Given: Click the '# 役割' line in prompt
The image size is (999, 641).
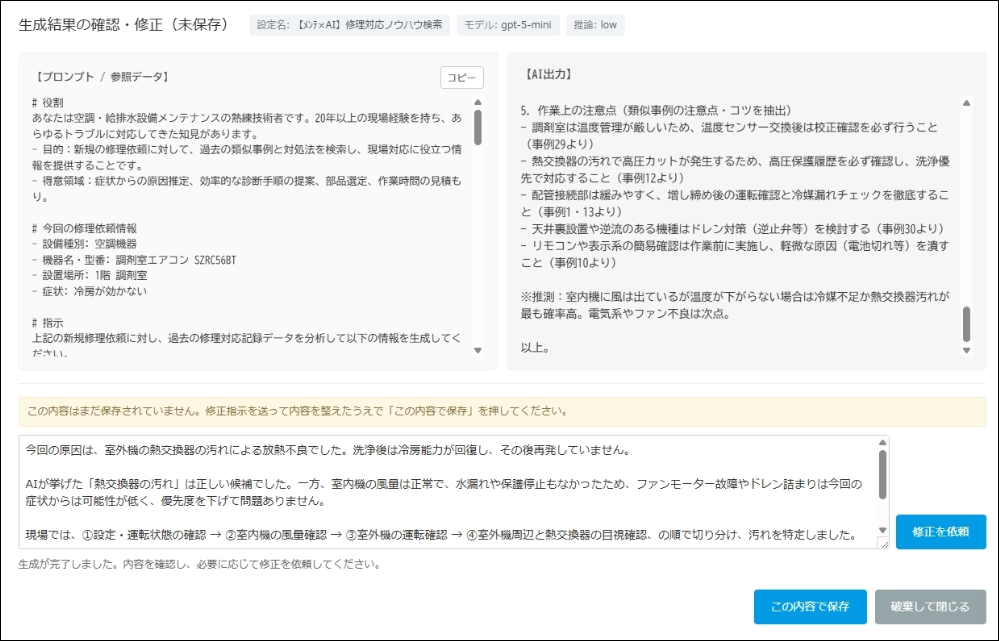Looking at the screenshot, I should tap(48, 103).
